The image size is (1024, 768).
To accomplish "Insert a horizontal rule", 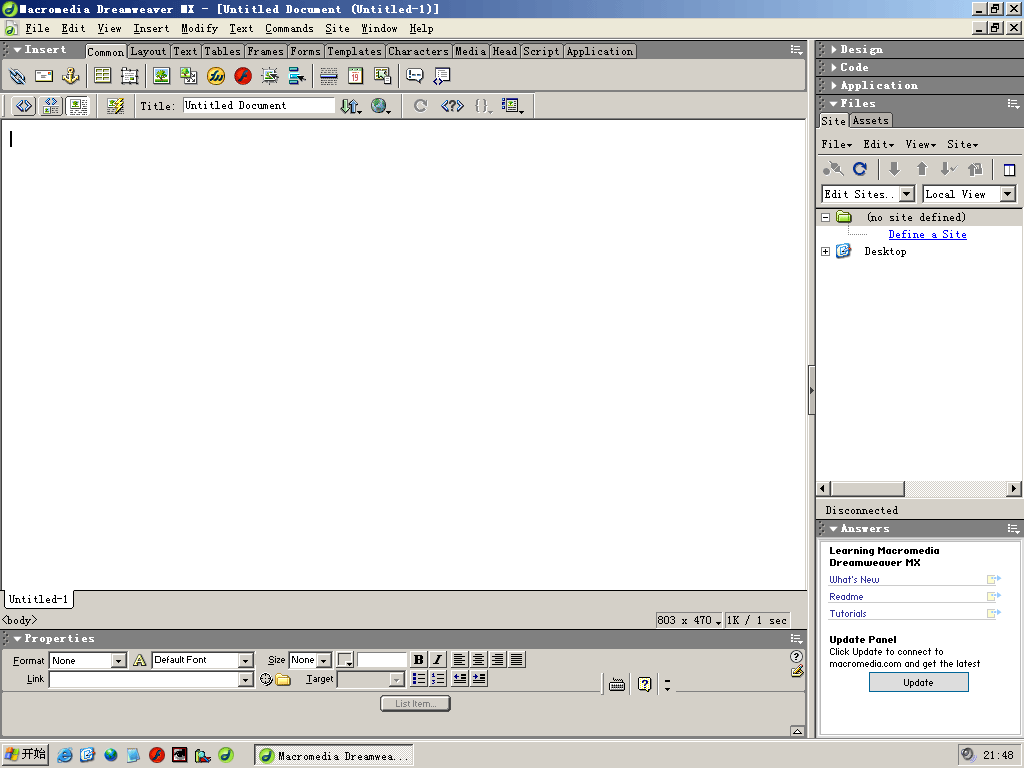I will (x=328, y=76).
